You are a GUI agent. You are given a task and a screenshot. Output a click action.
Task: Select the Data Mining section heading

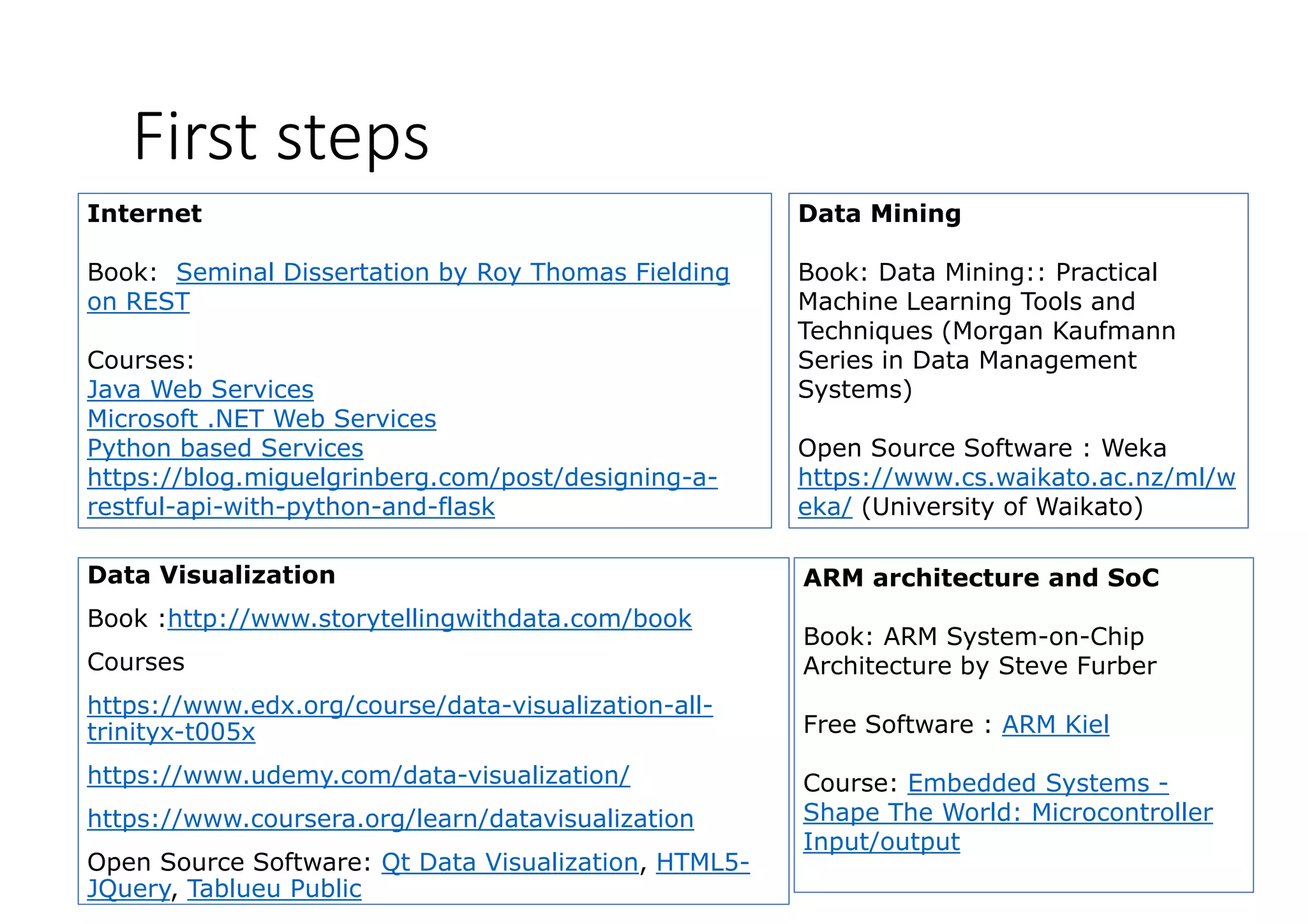click(x=879, y=213)
